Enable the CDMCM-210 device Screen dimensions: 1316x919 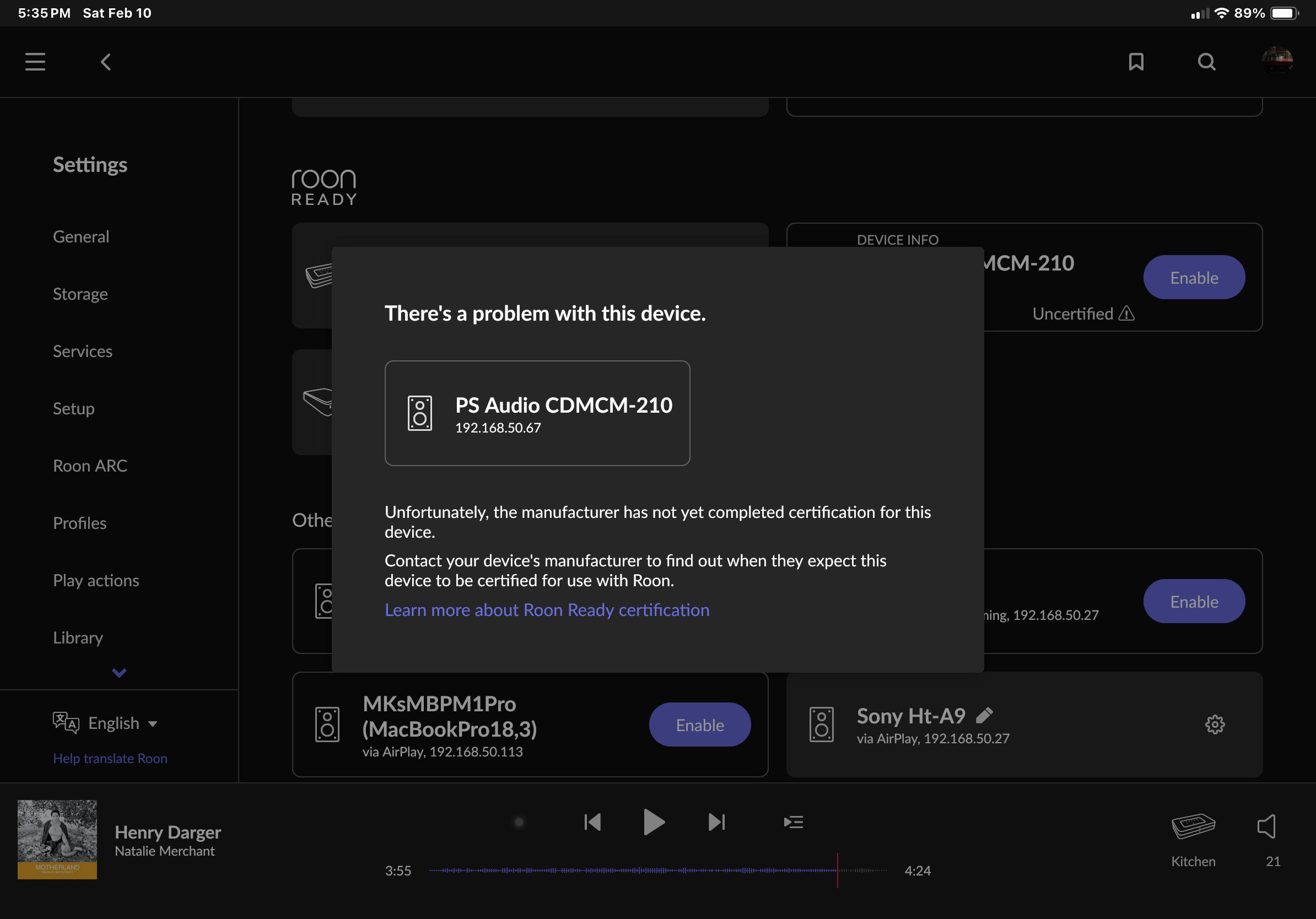1194,277
